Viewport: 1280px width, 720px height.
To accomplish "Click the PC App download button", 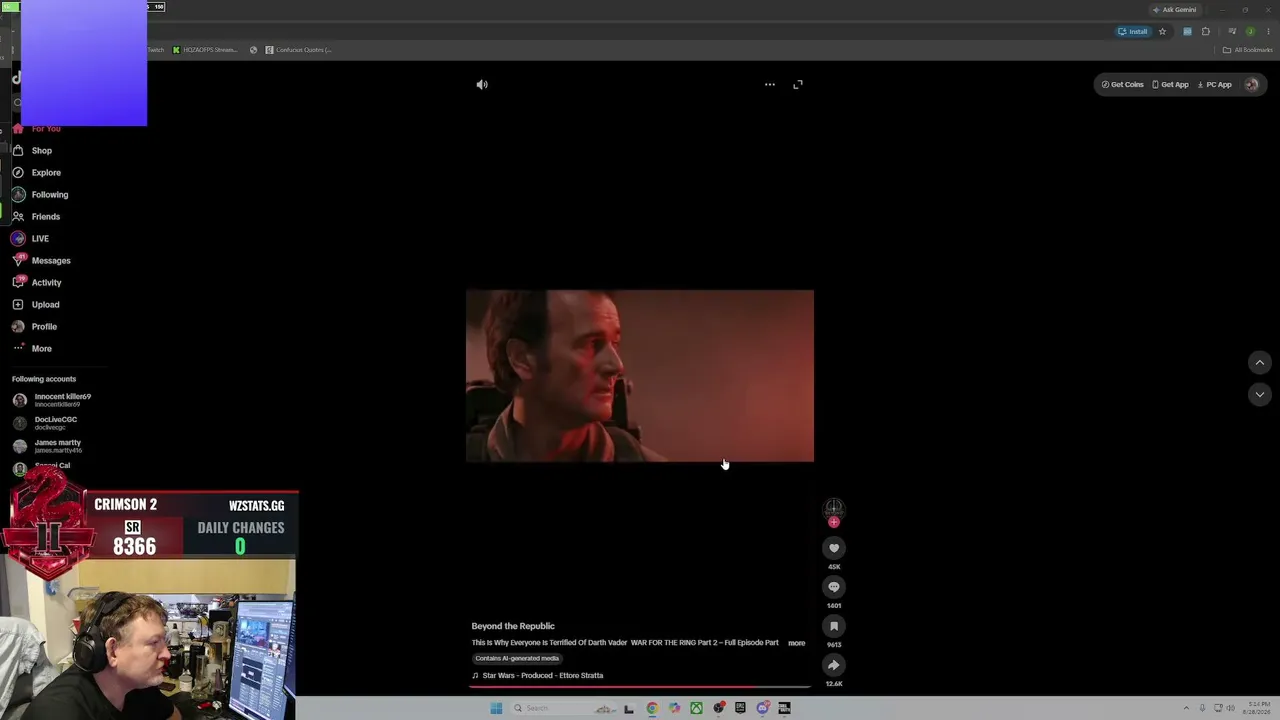I will point(1214,85).
